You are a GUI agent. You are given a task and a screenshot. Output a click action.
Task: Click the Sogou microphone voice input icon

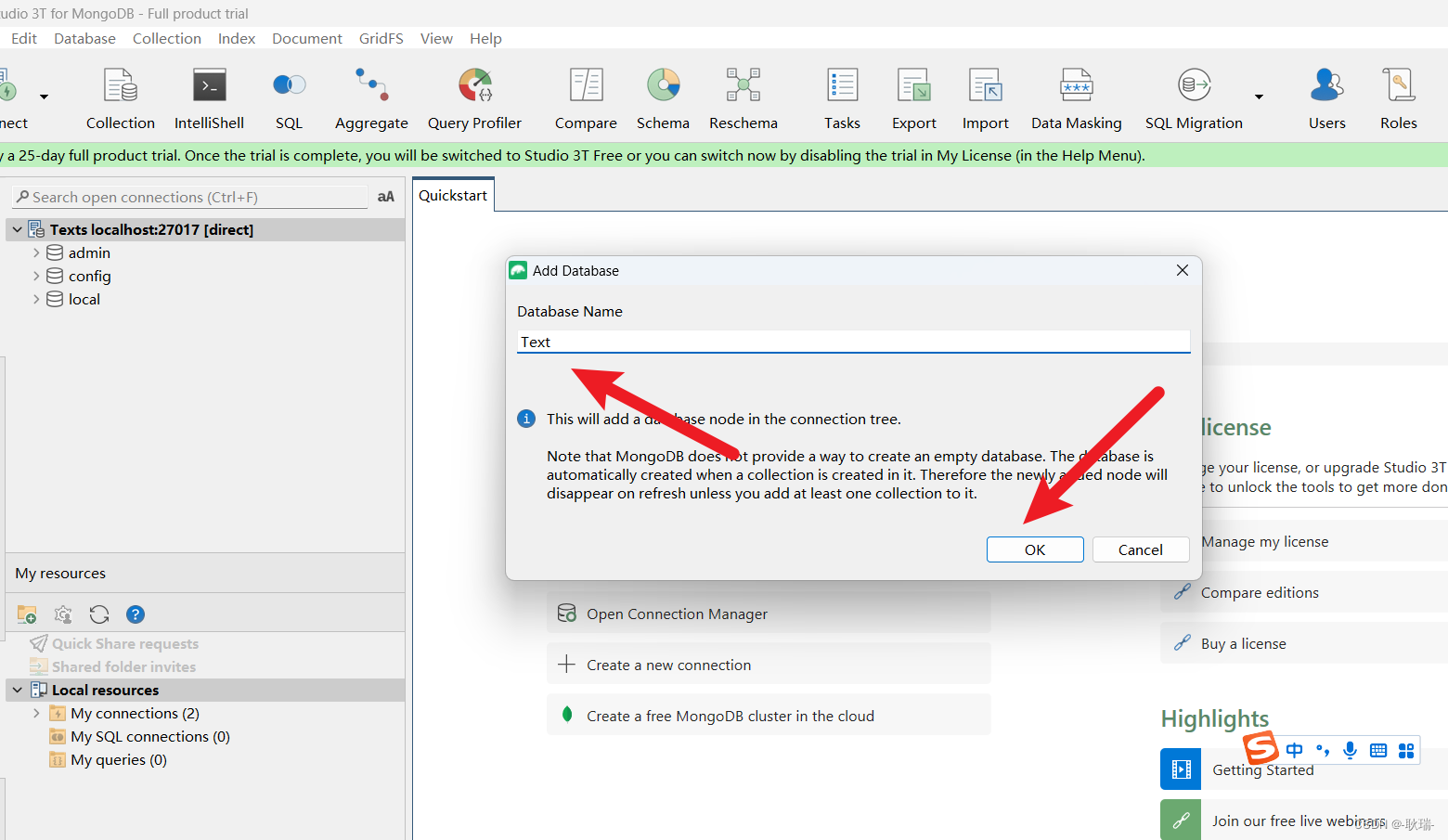(x=1351, y=750)
